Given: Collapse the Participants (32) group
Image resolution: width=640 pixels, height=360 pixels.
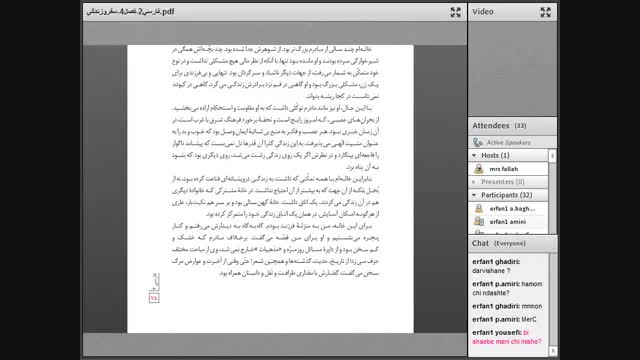Looking at the screenshot, I should [x=474, y=195].
